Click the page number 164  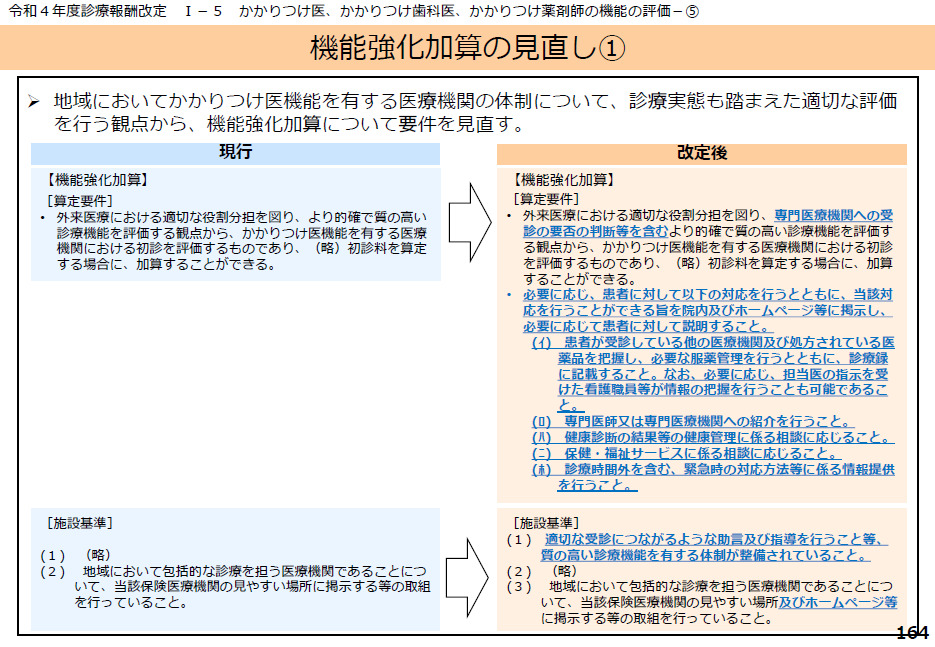[x=912, y=633]
